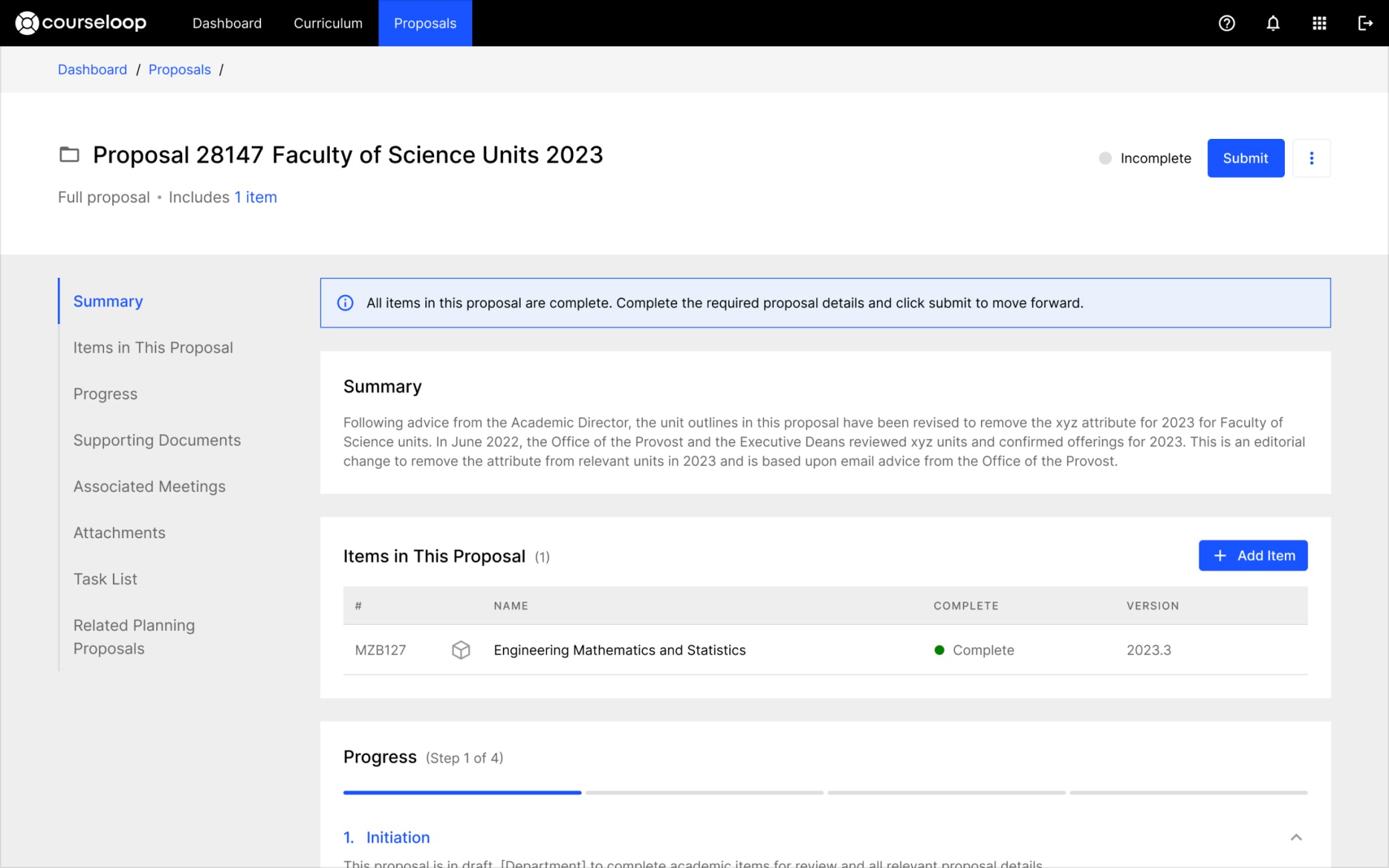Screen dimensions: 1389x868
Task: Click the '1 item' link
Action: point(255,197)
